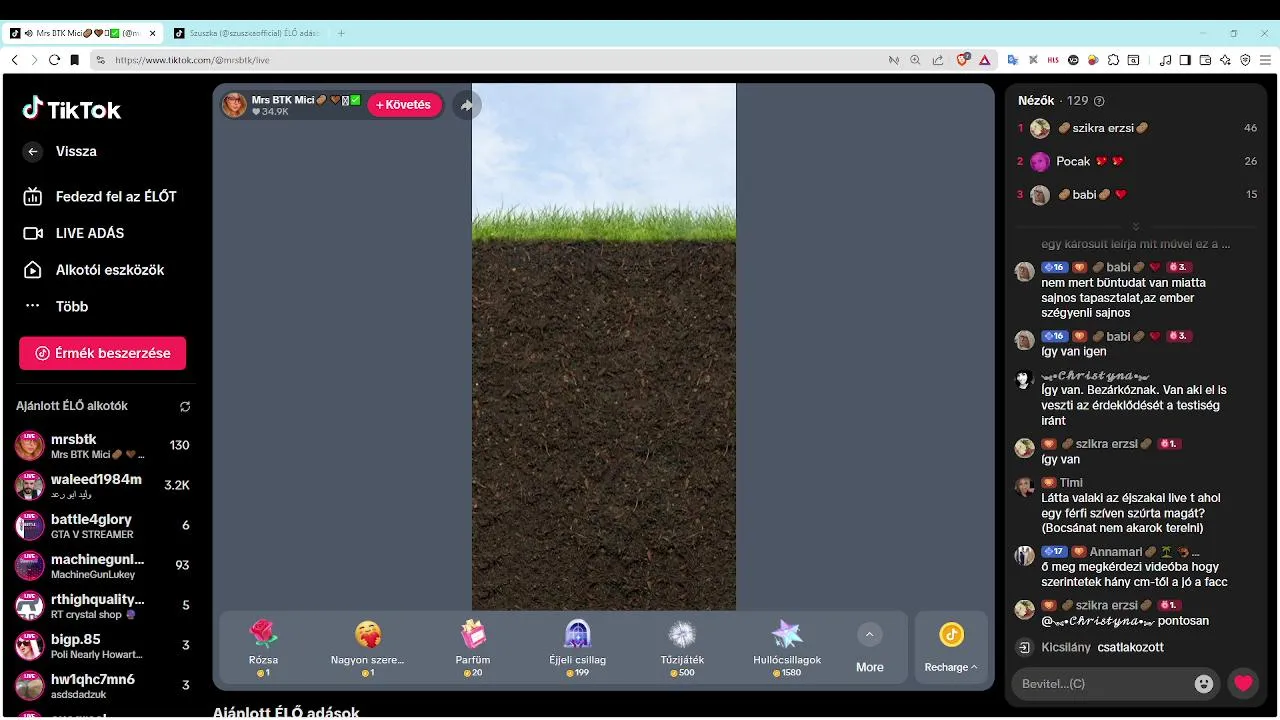Click Timi's username in chat

pyautogui.click(x=1071, y=483)
